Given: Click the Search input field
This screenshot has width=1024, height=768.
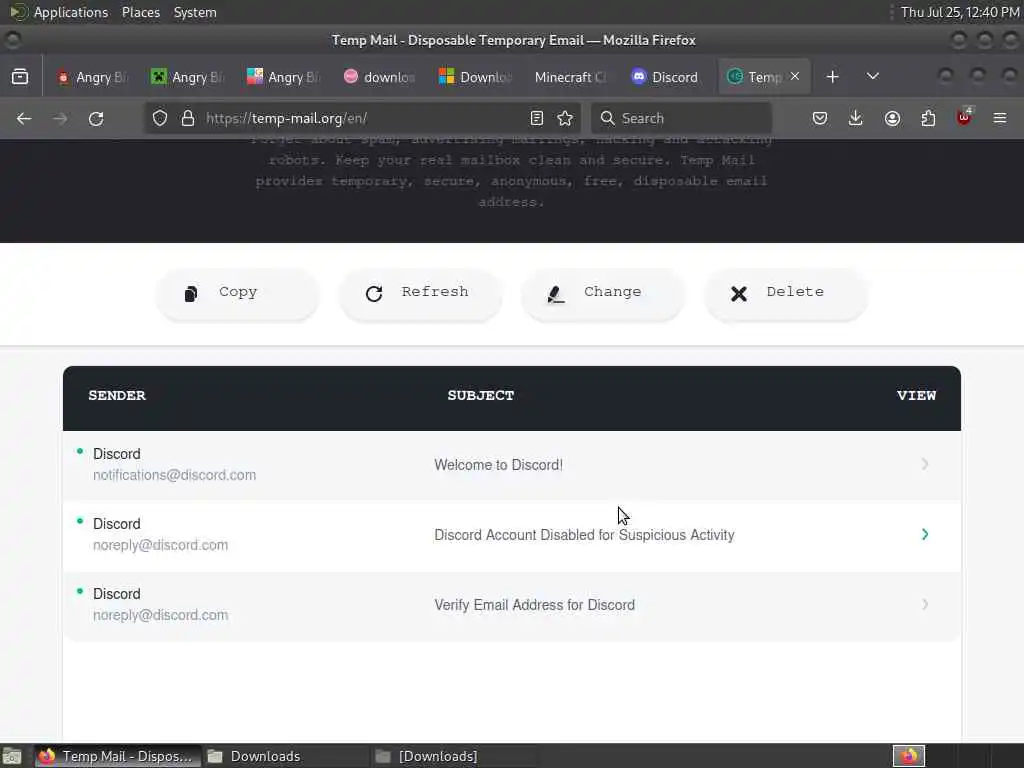Looking at the screenshot, I should 681,118.
